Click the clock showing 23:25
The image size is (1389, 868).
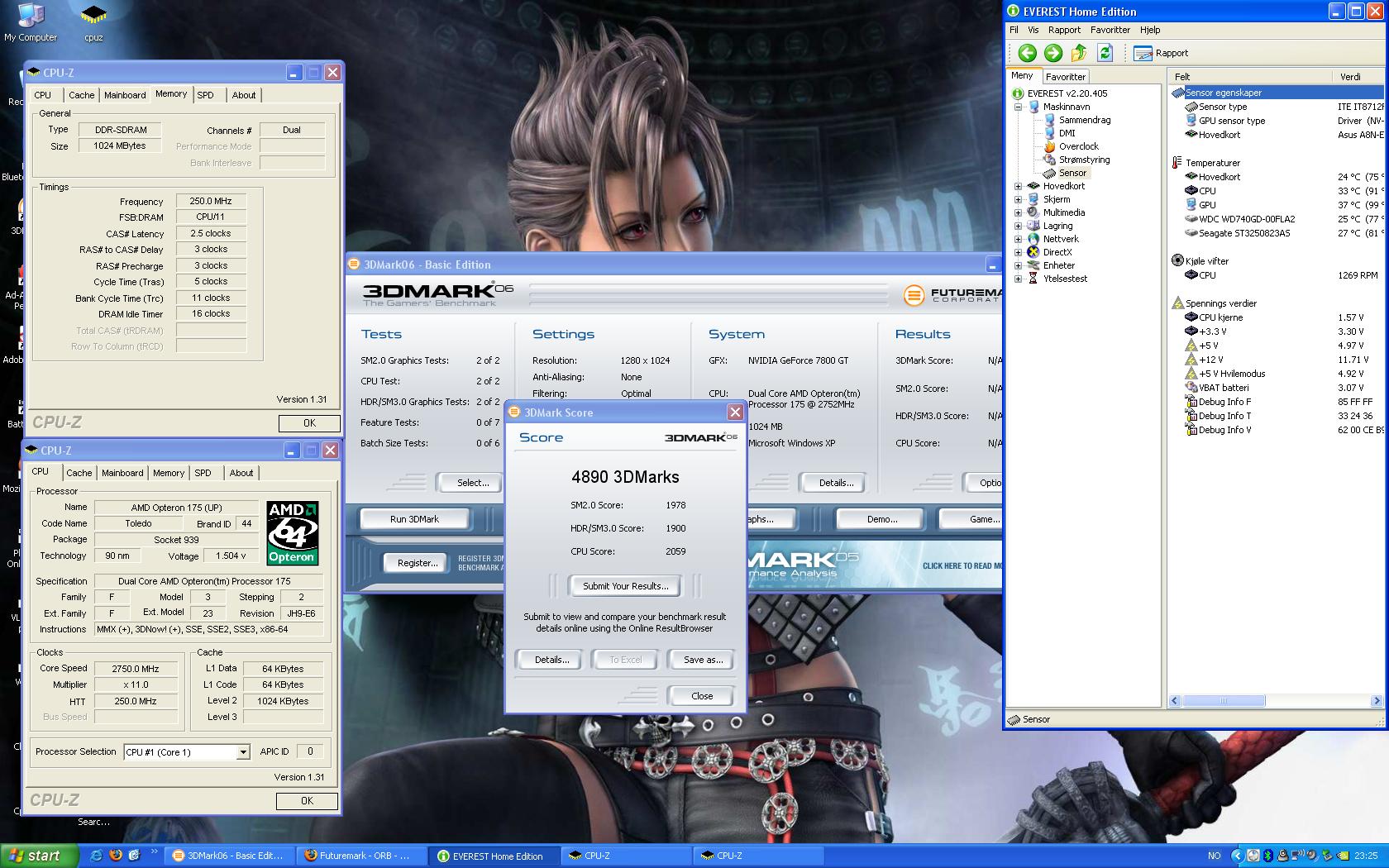pyautogui.click(x=1366, y=856)
